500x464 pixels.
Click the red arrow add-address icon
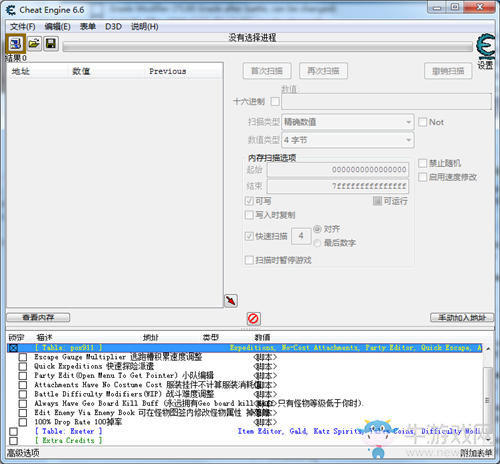click(231, 301)
